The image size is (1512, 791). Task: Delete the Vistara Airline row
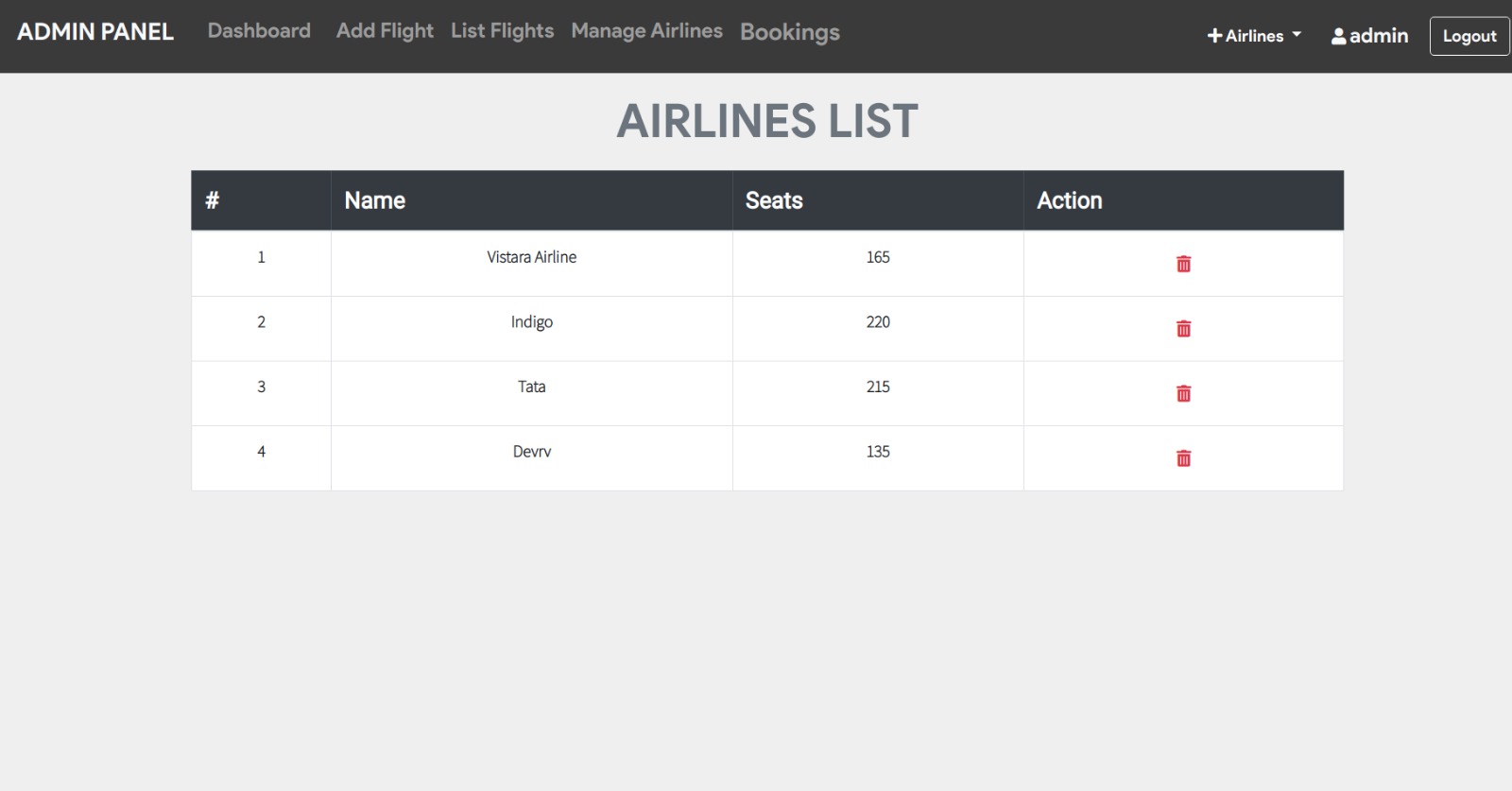1183,264
